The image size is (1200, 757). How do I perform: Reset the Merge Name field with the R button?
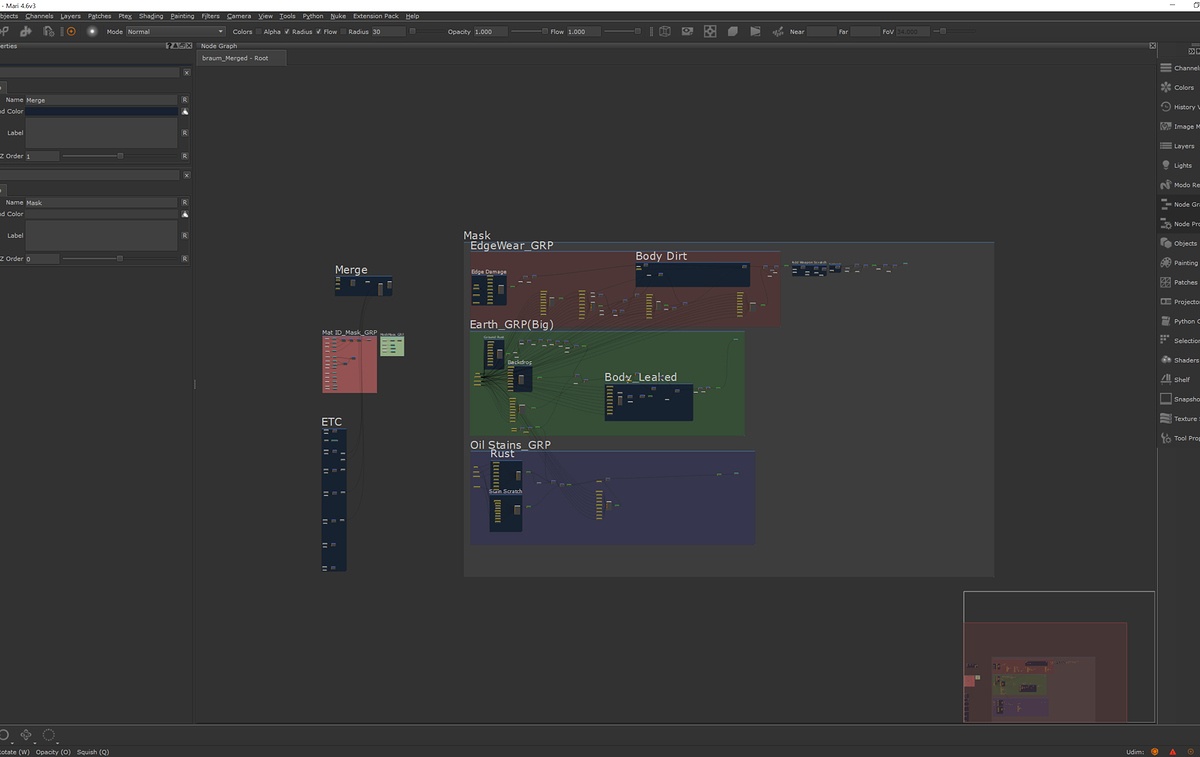[x=184, y=100]
